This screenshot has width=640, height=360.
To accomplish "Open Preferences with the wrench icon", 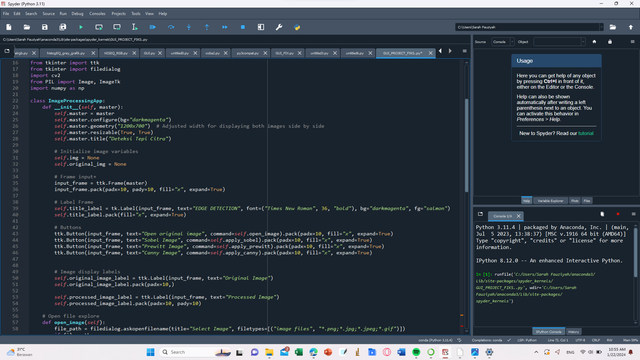I will [279, 27].
